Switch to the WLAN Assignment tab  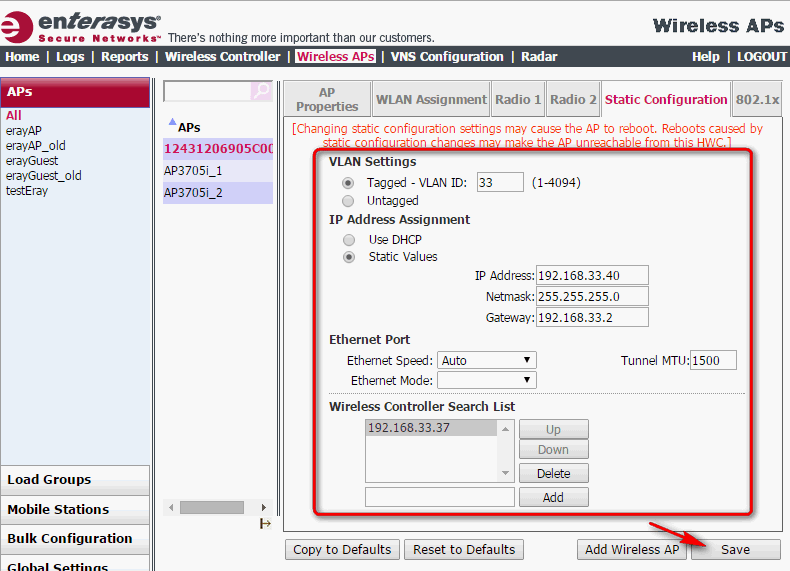click(431, 99)
